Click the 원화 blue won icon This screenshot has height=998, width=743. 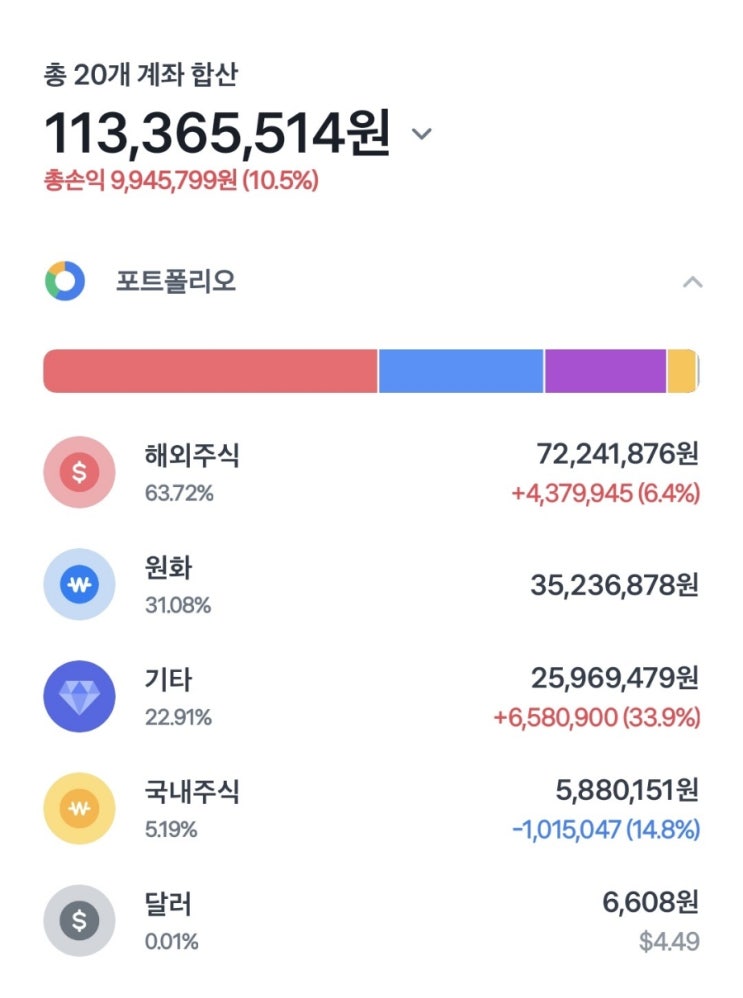[x=80, y=584]
